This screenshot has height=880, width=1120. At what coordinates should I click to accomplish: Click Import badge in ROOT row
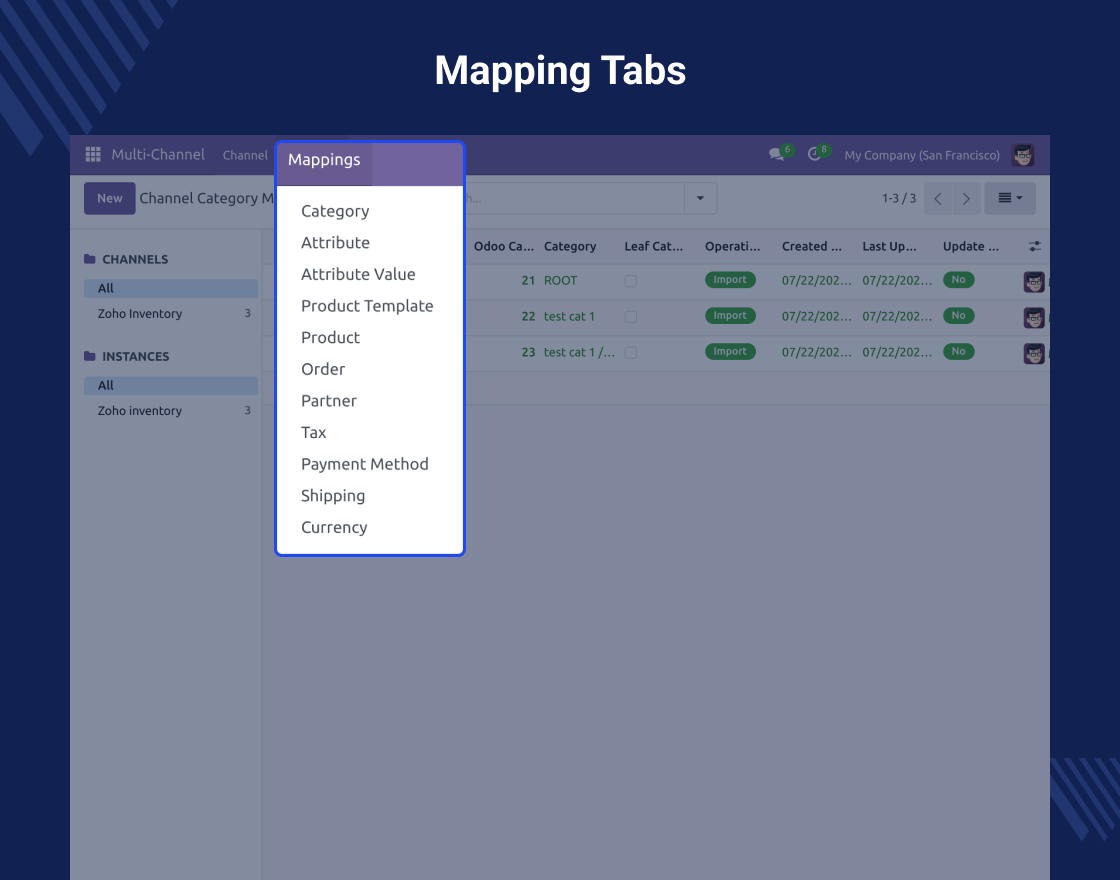(730, 280)
